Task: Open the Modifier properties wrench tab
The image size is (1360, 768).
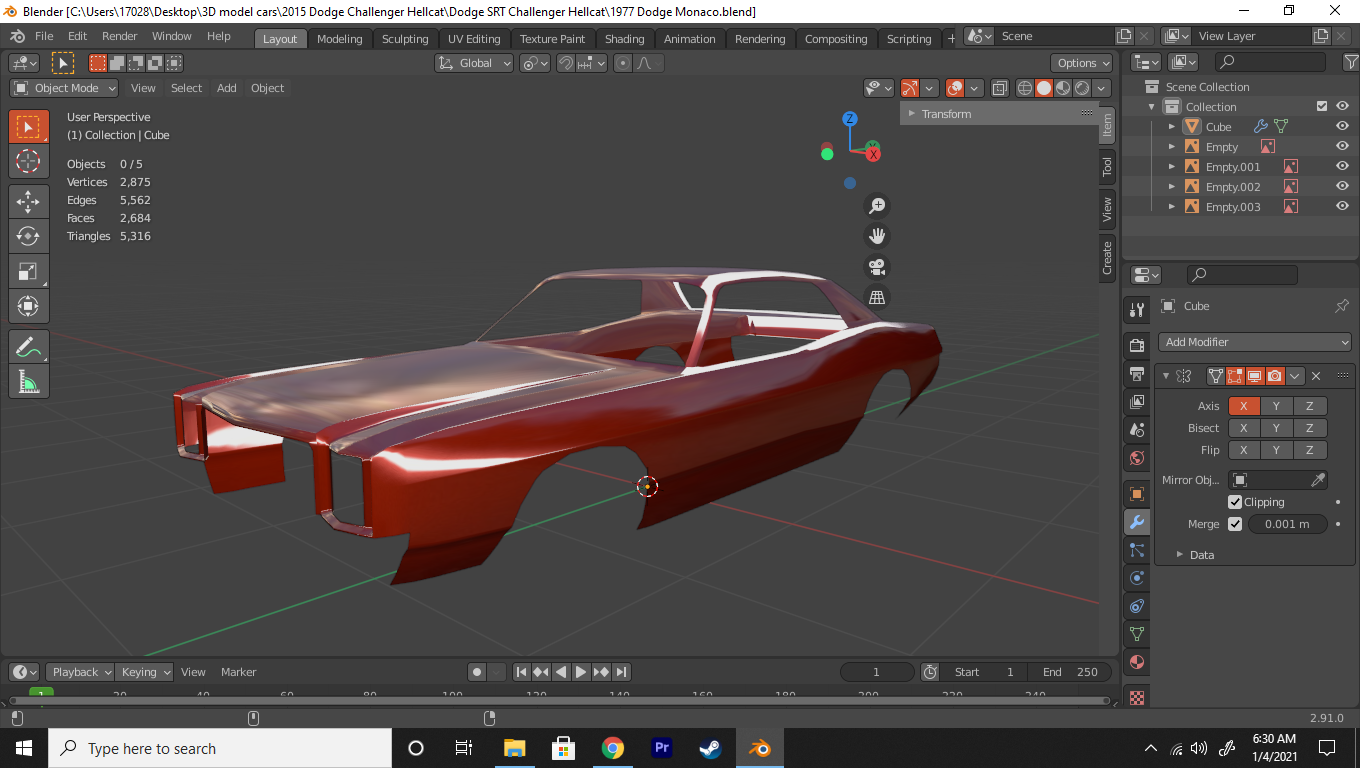Action: 1137,522
